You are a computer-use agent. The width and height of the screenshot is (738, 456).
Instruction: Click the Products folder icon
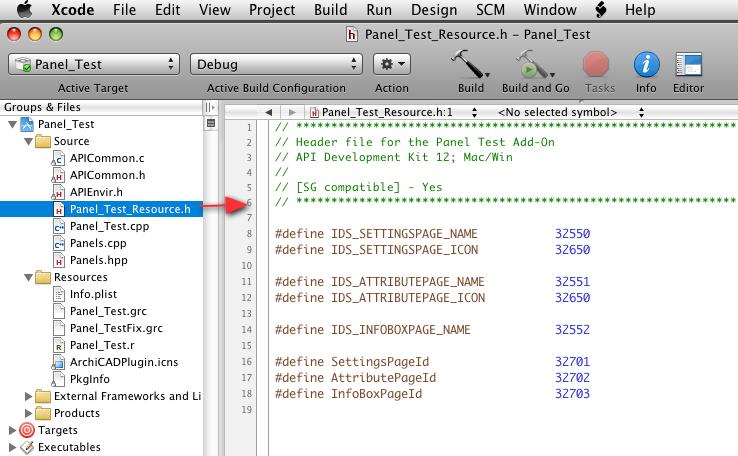coord(43,413)
